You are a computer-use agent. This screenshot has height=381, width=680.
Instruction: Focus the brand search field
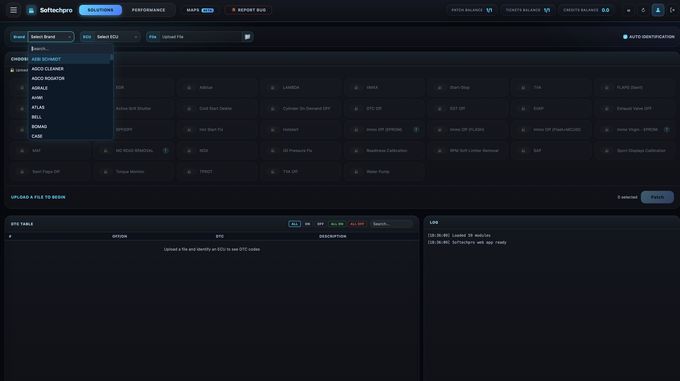[x=71, y=49]
